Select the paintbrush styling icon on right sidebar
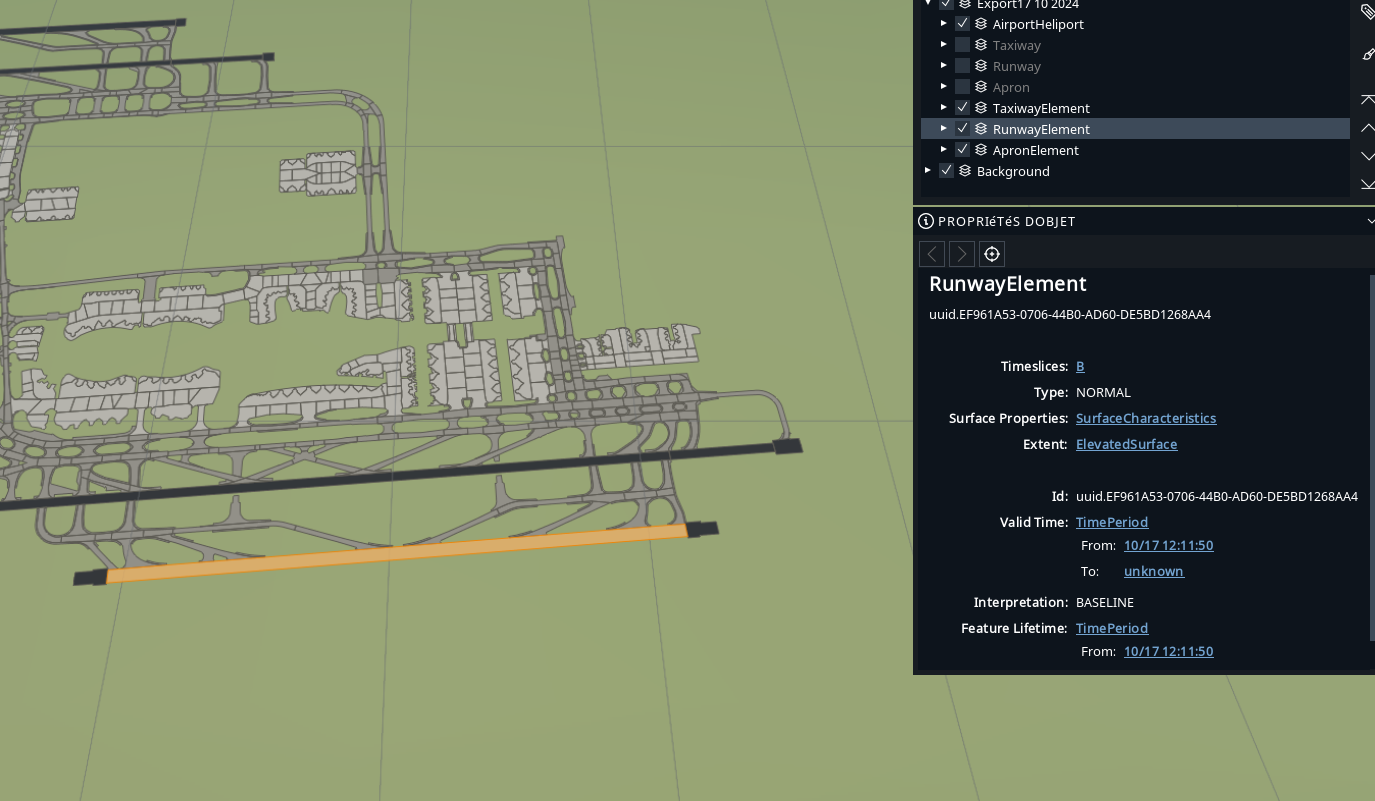The width and height of the screenshot is (1375, 801). (x=1367, y=54)
